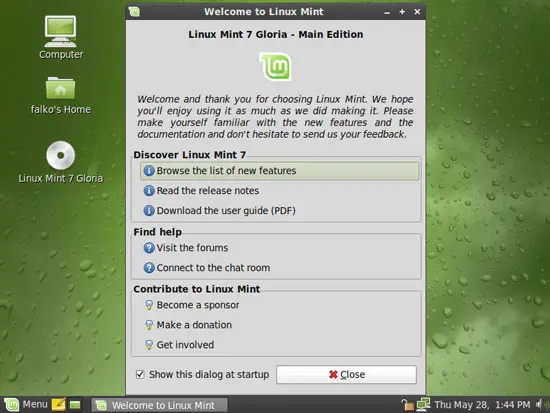This screenshot has width=550, height=413.
Task: Click lightbulb icon beside Make a donation
Action: click(x=149, y=325)
